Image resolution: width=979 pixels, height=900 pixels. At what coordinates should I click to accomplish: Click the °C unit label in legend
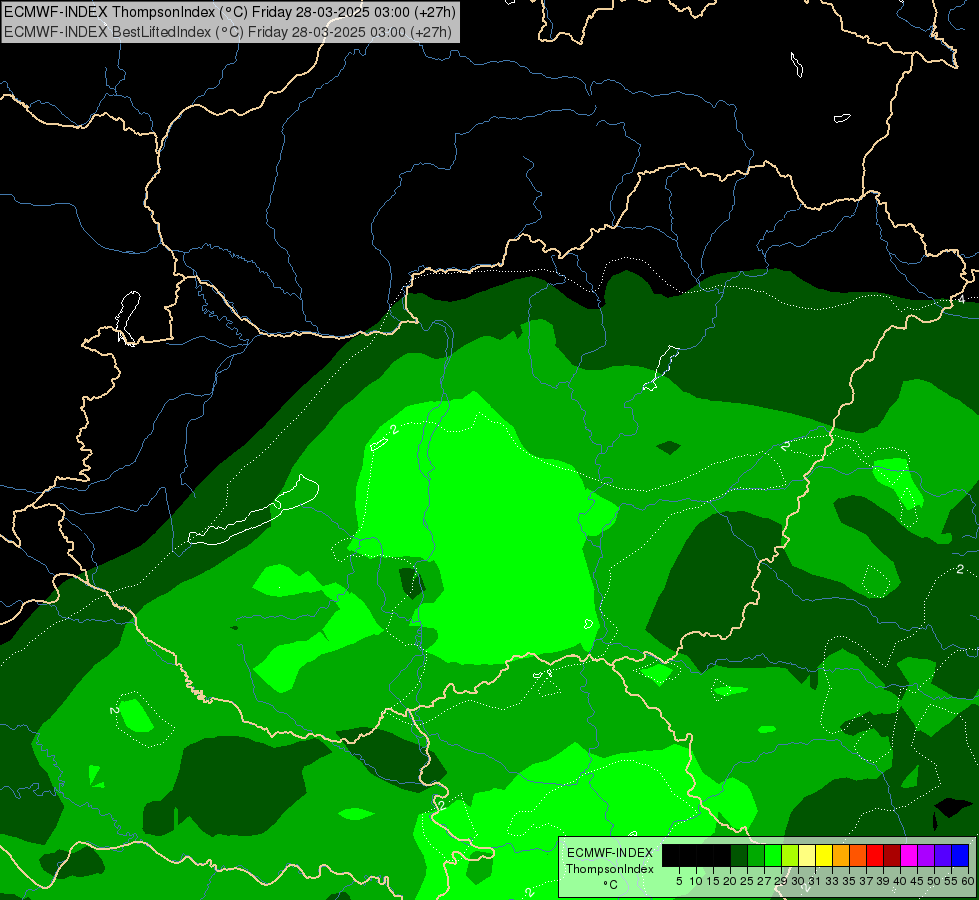pyautogui.click(x=610, y=885)
